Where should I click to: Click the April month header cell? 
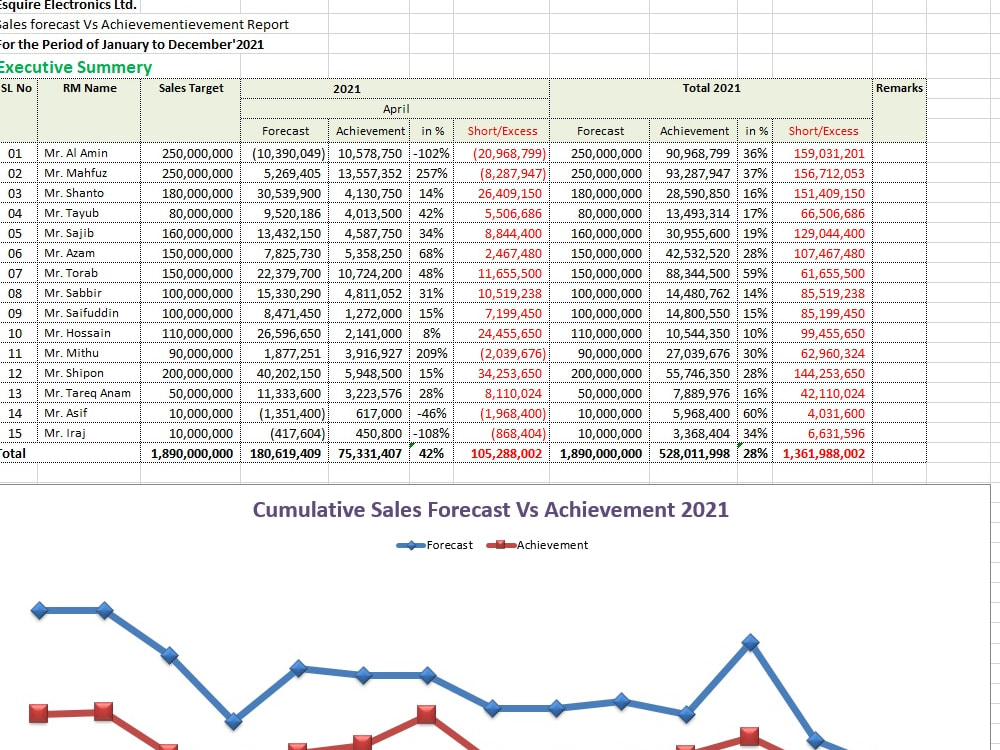395,109
